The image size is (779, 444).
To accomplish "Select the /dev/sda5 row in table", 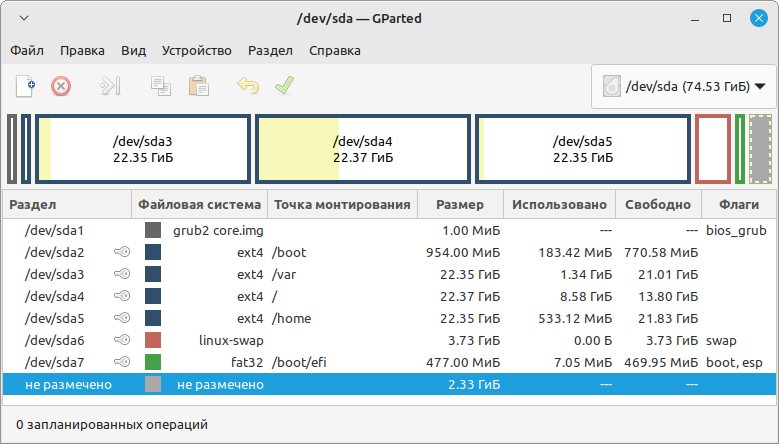I will coord(390,318).
